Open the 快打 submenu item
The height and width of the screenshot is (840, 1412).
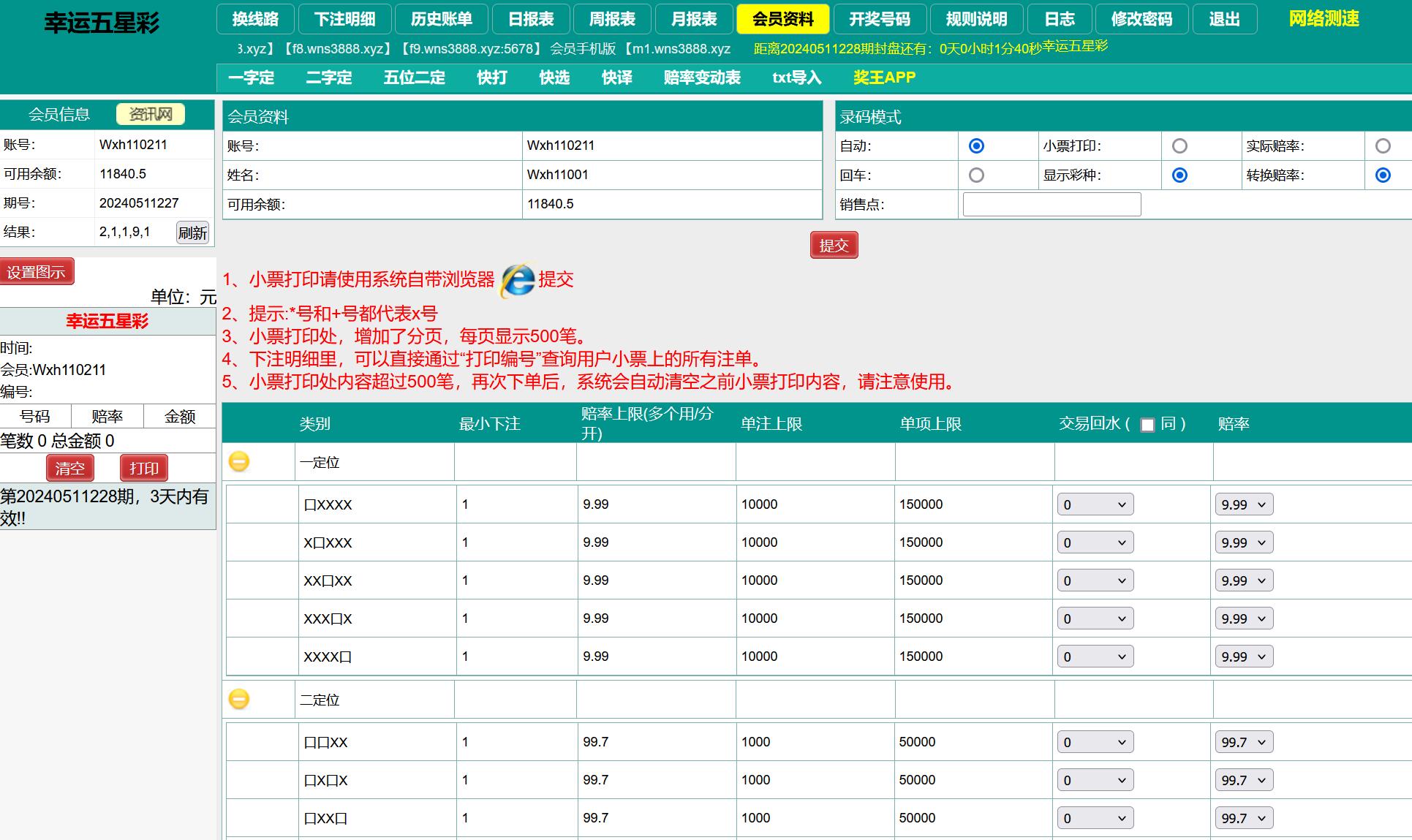(491, 77)
